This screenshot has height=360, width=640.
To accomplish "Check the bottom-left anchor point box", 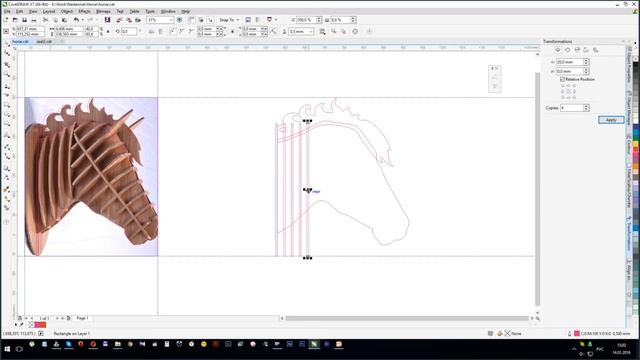I will point(563,98).
